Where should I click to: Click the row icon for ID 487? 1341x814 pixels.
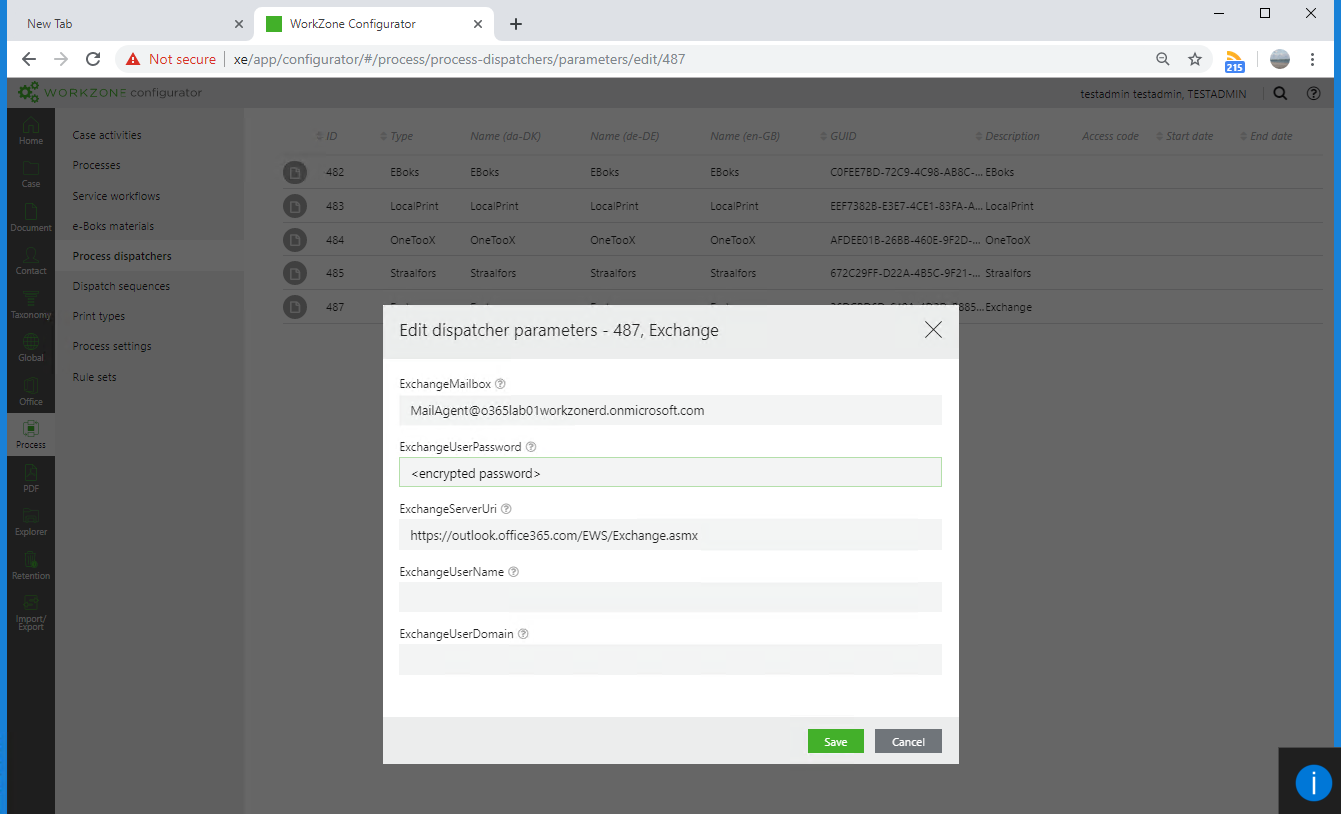[294, 307]
